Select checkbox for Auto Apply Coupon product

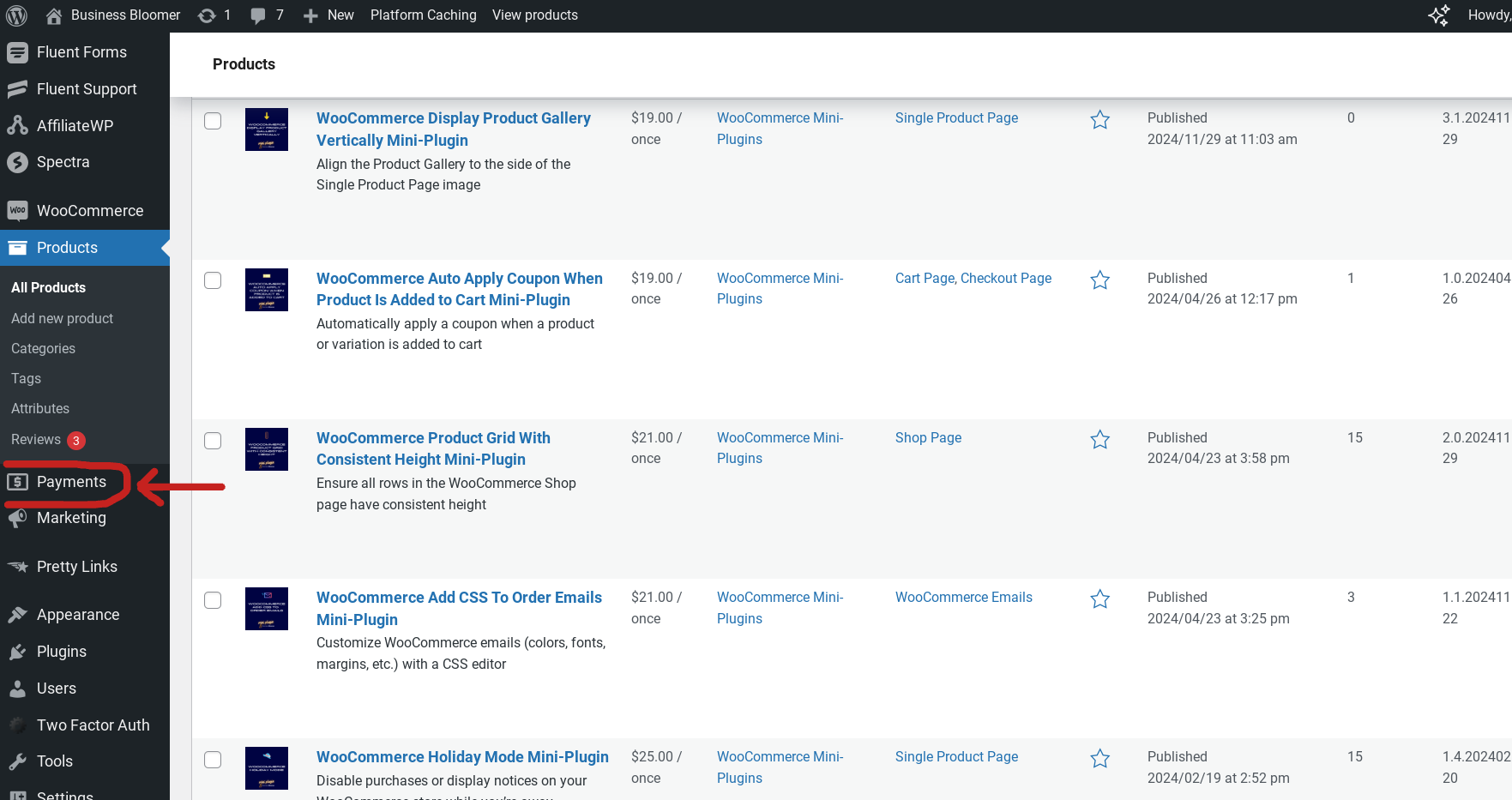tap(213, 280)
